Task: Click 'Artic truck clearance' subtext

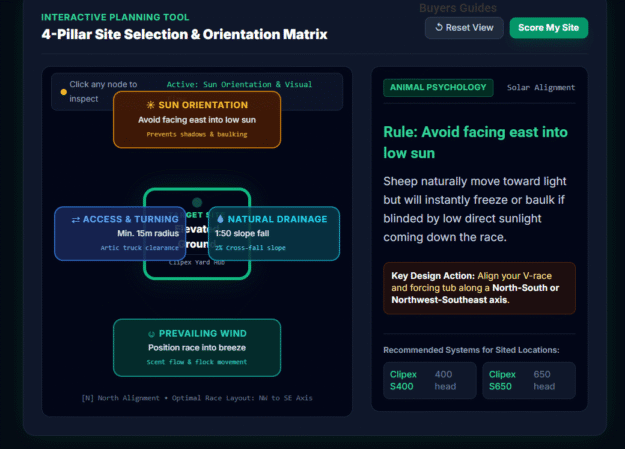Action: [140, 248]
